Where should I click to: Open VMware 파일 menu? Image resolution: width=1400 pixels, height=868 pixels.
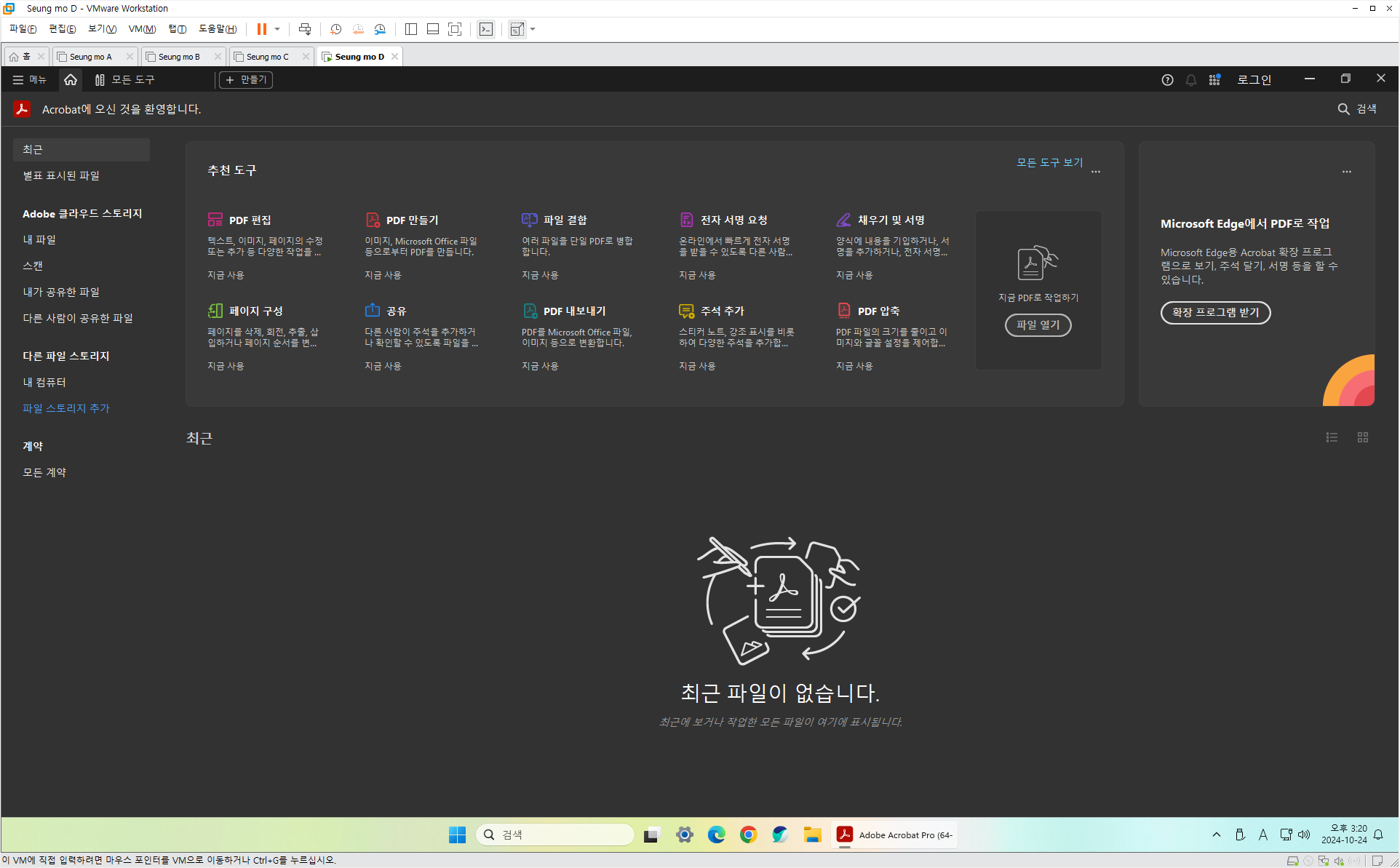pyautogui.click(x=23, y=29)
